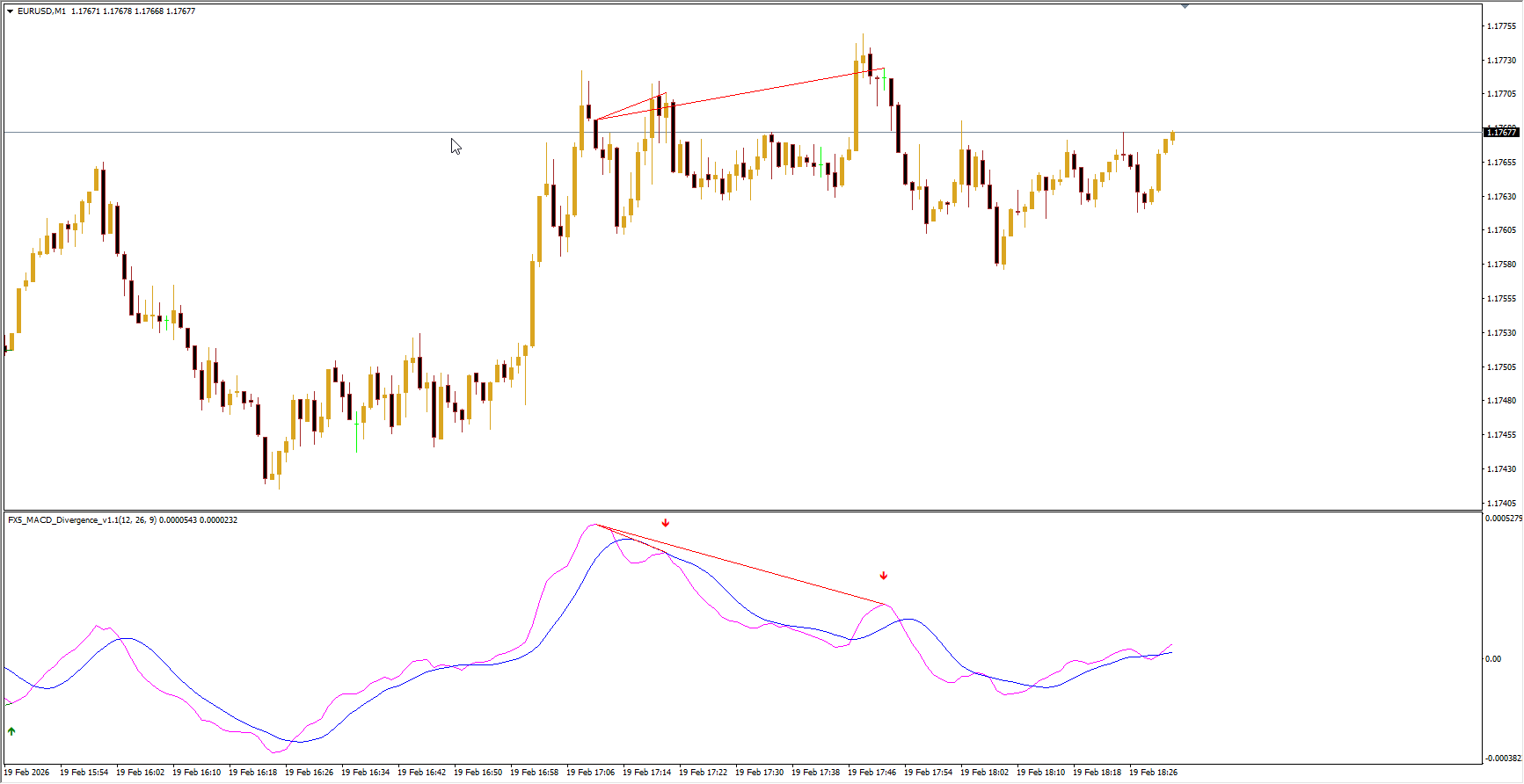
Task: Click the 19 Feb 17:46 time axis label
Action: coord(871,773)
